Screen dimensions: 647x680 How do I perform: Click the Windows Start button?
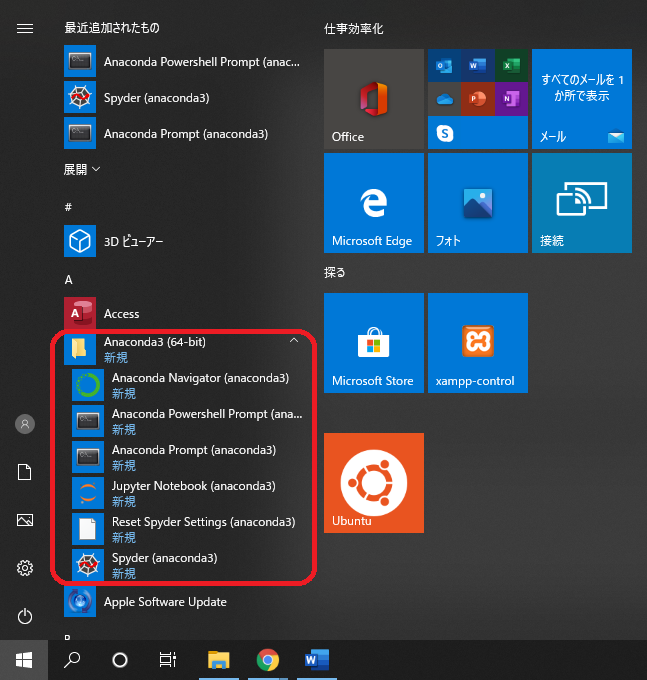click(24, 660)
